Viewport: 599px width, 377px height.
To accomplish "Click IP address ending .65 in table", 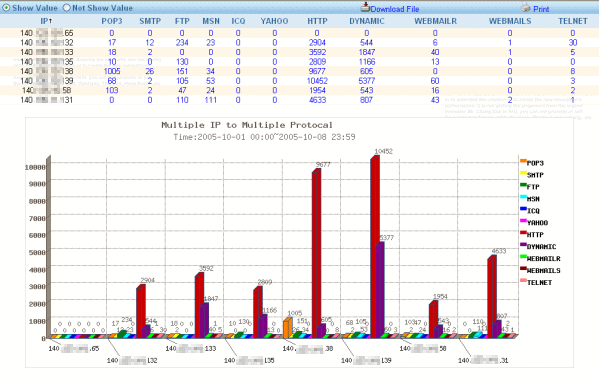I will (47, 33).
